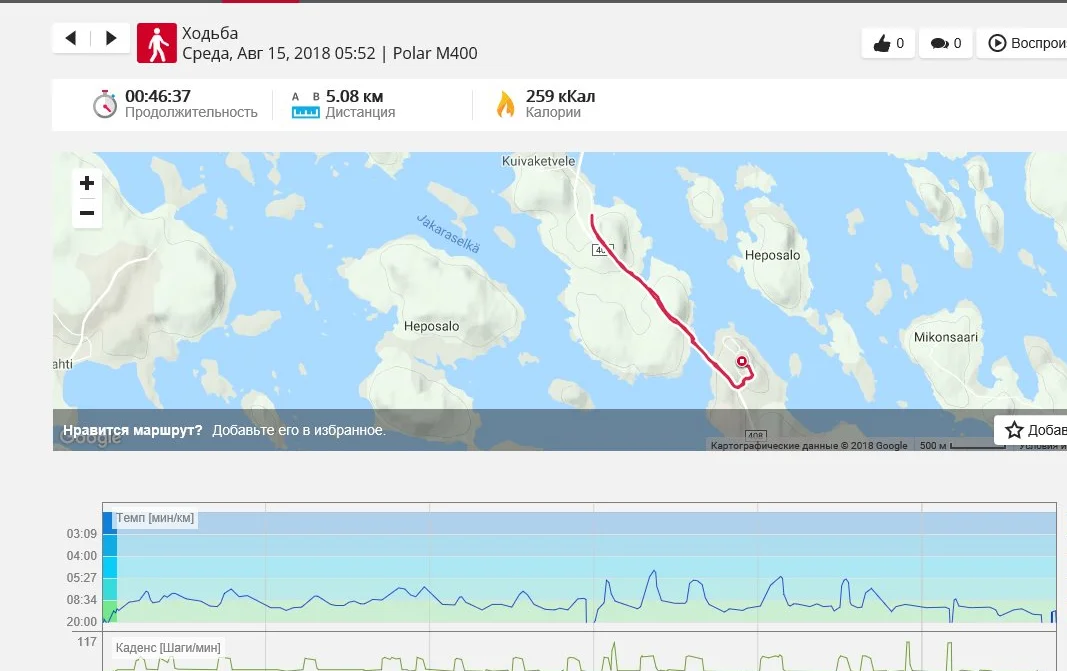Click the Google logo on map
The width and height of the screenshot is (1067, 671).
click(x=91, y=438)
